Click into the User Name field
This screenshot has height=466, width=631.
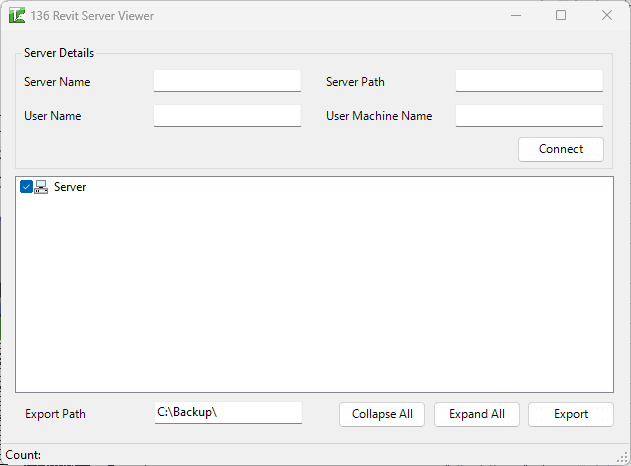[227, 116]
